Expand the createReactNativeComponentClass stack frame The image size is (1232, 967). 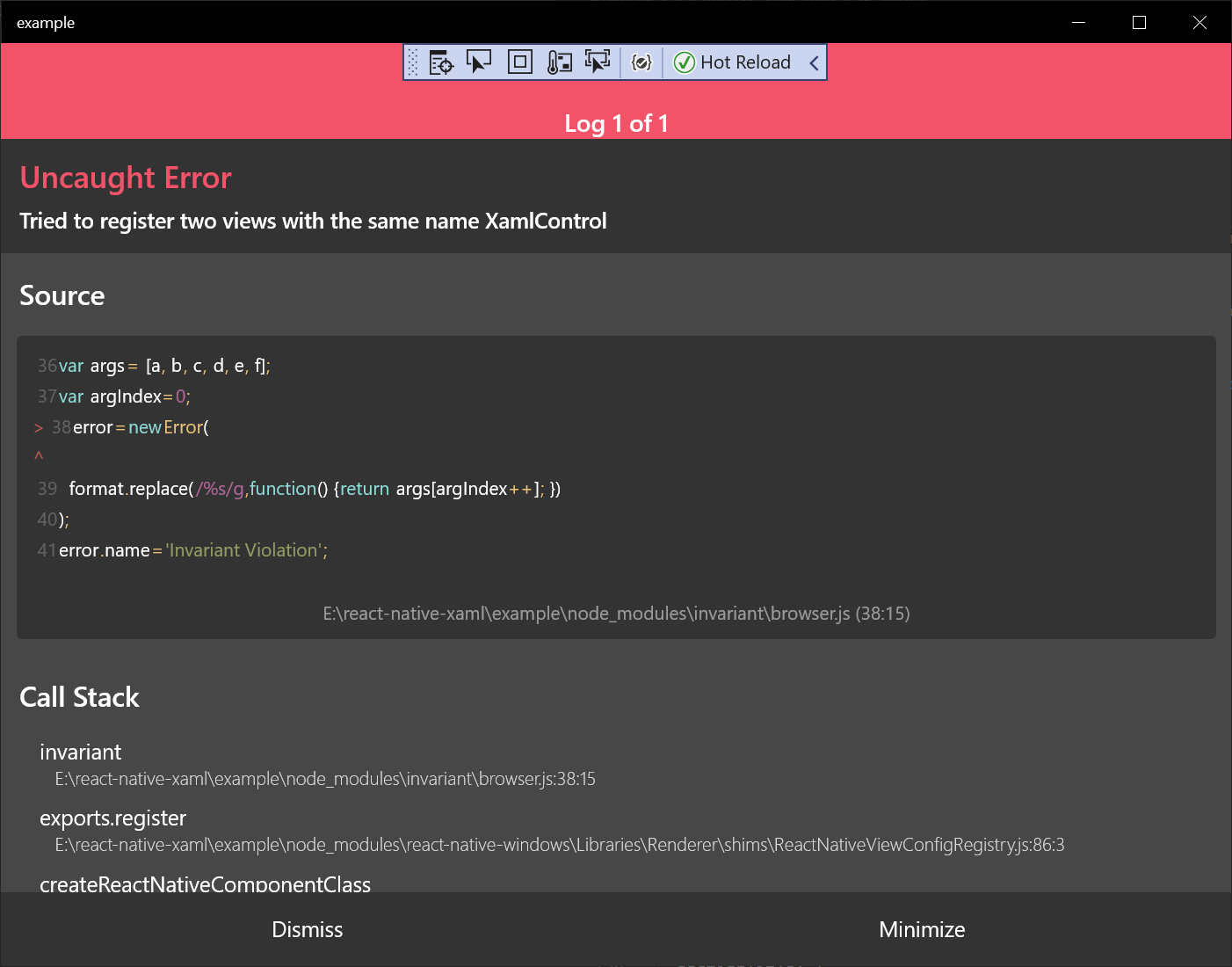(x=205, y=884)
